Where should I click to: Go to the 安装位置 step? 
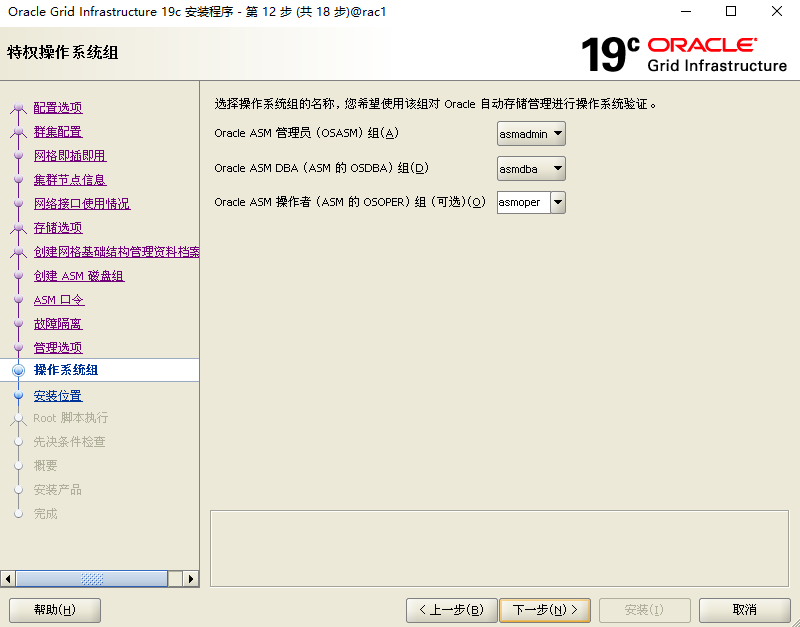coord(58,396)
